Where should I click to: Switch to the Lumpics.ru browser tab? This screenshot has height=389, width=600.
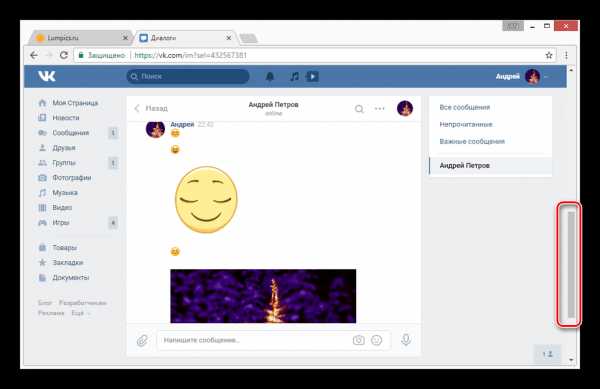(x=81, y=38)
